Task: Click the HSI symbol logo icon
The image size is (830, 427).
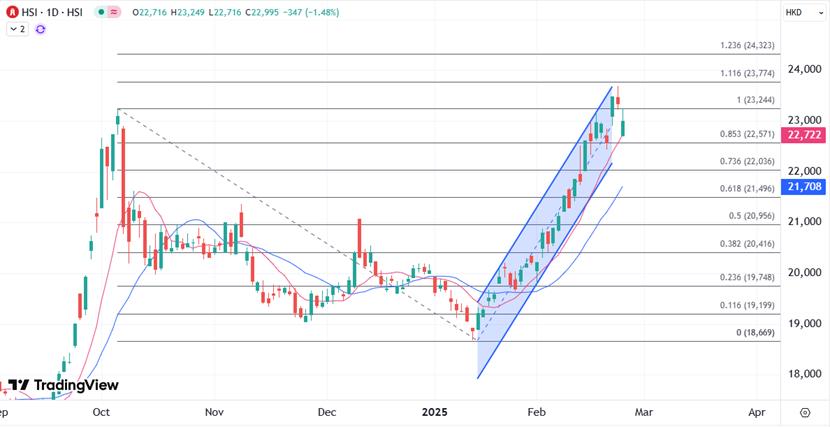Action: click(12, 11)
